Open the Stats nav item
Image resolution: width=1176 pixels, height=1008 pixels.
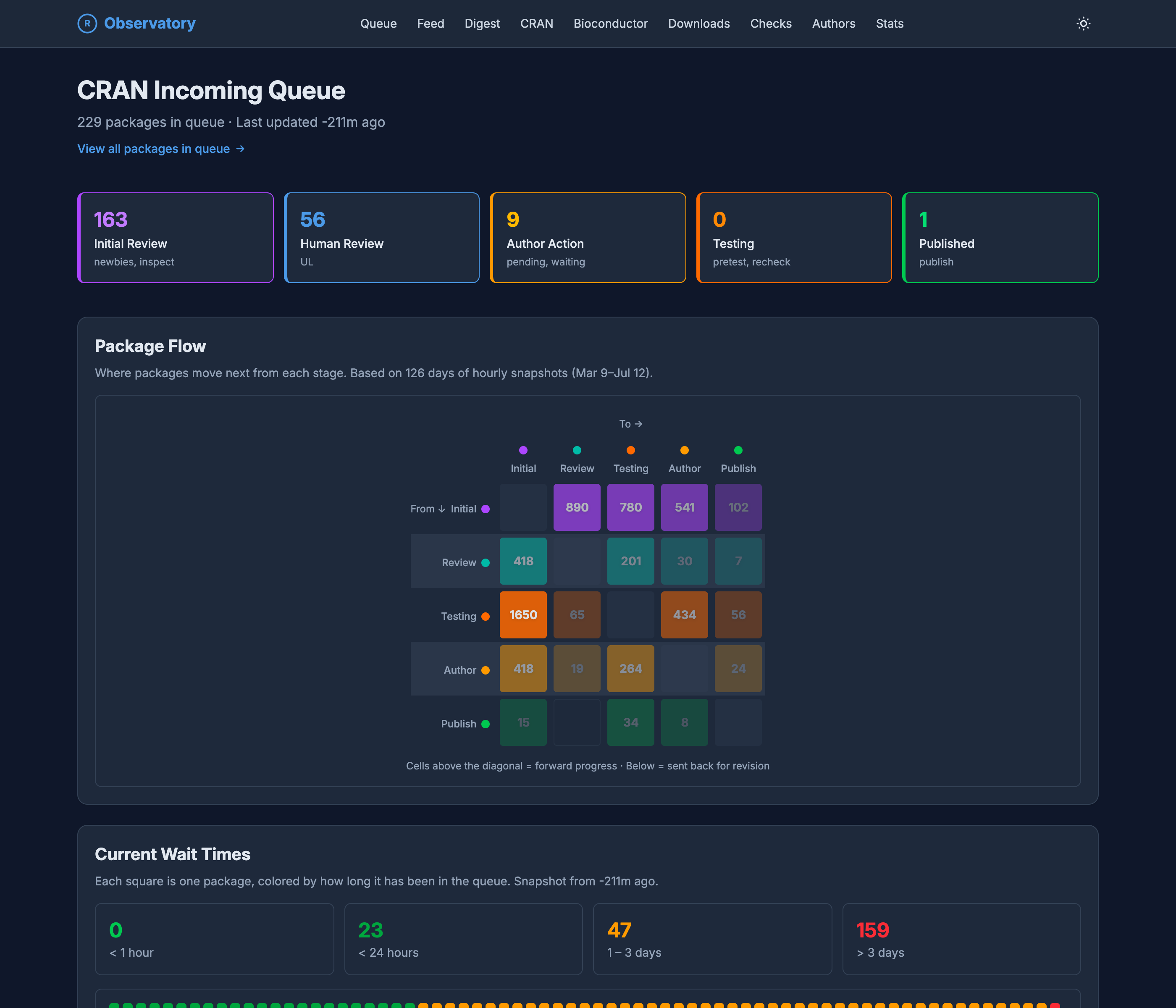click(890, 23)
